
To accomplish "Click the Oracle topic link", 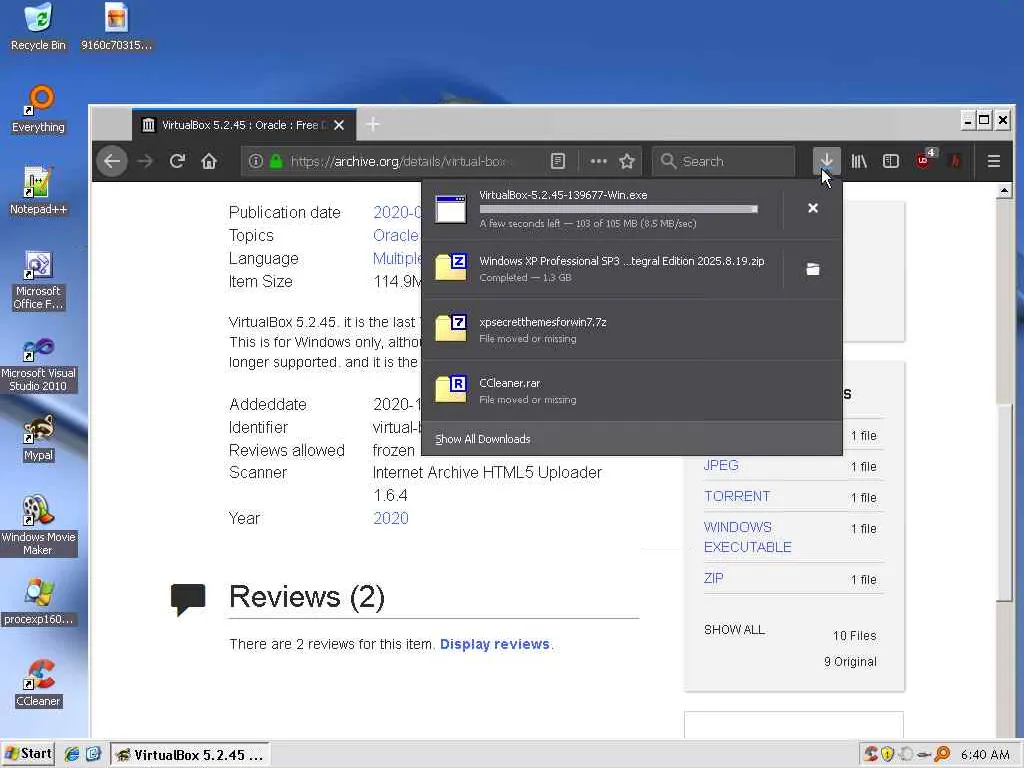I will tap(396, 235).
